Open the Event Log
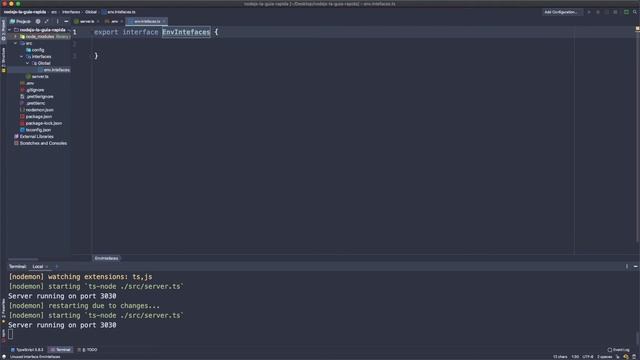 [x=619, y=350]
